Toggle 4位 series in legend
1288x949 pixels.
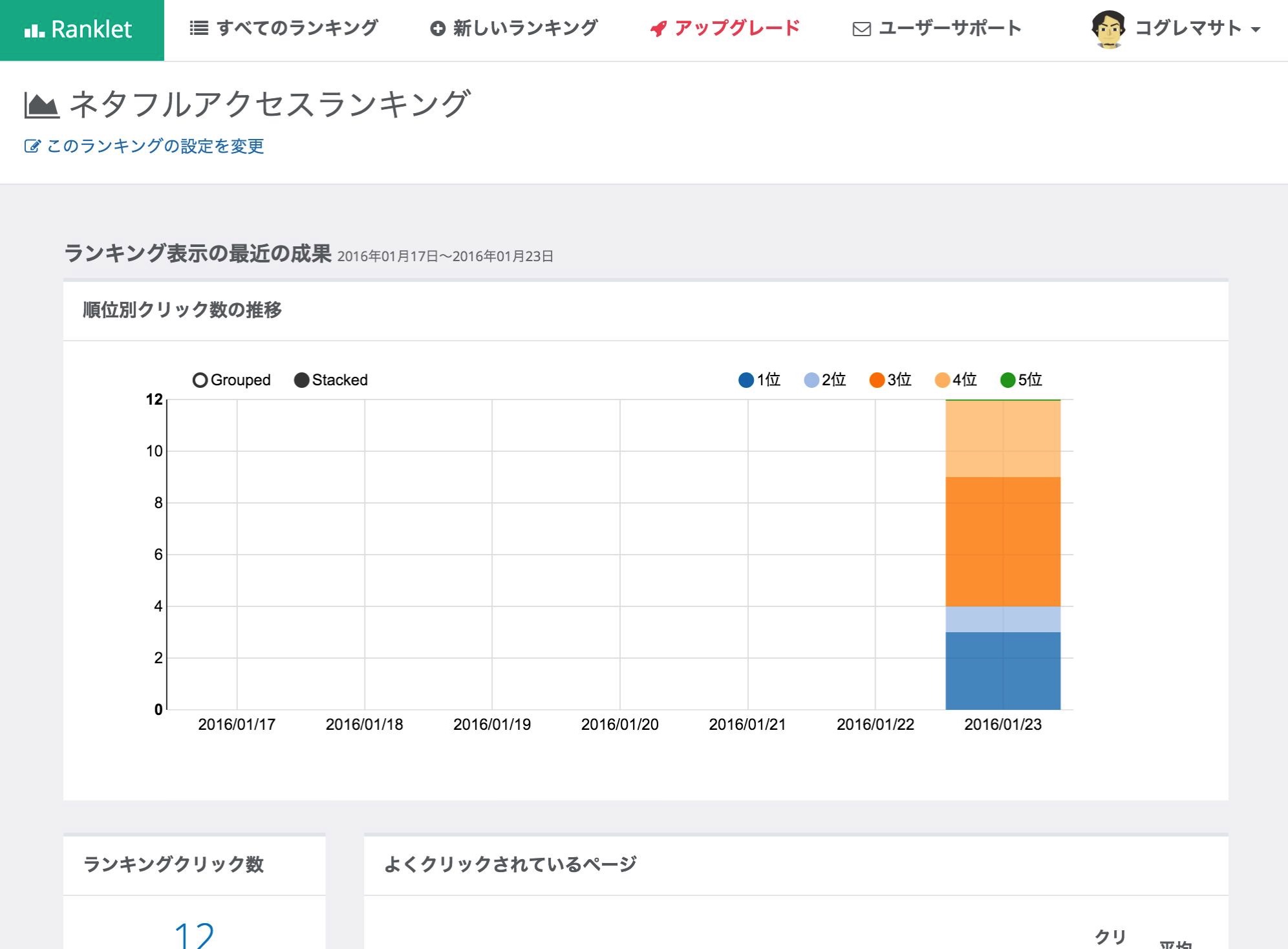pos(956,380)
